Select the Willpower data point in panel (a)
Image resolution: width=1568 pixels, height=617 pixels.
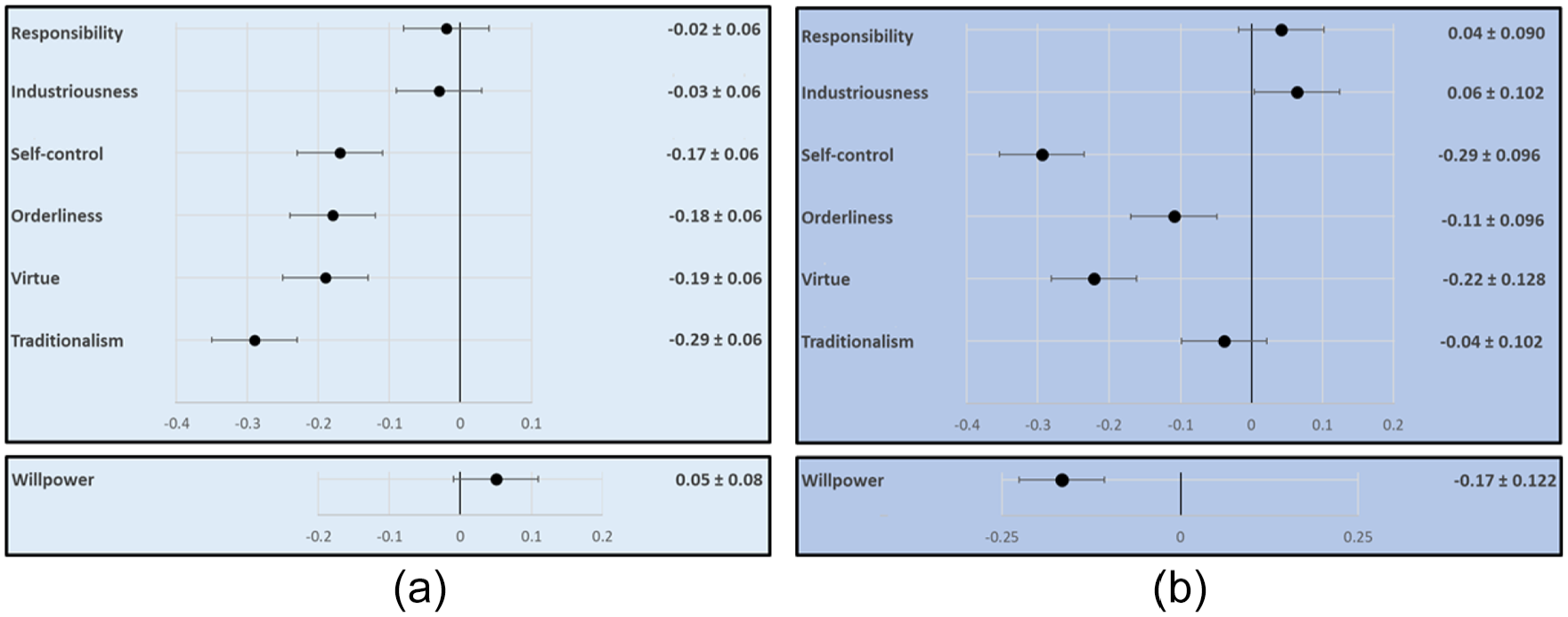[497, 479]
